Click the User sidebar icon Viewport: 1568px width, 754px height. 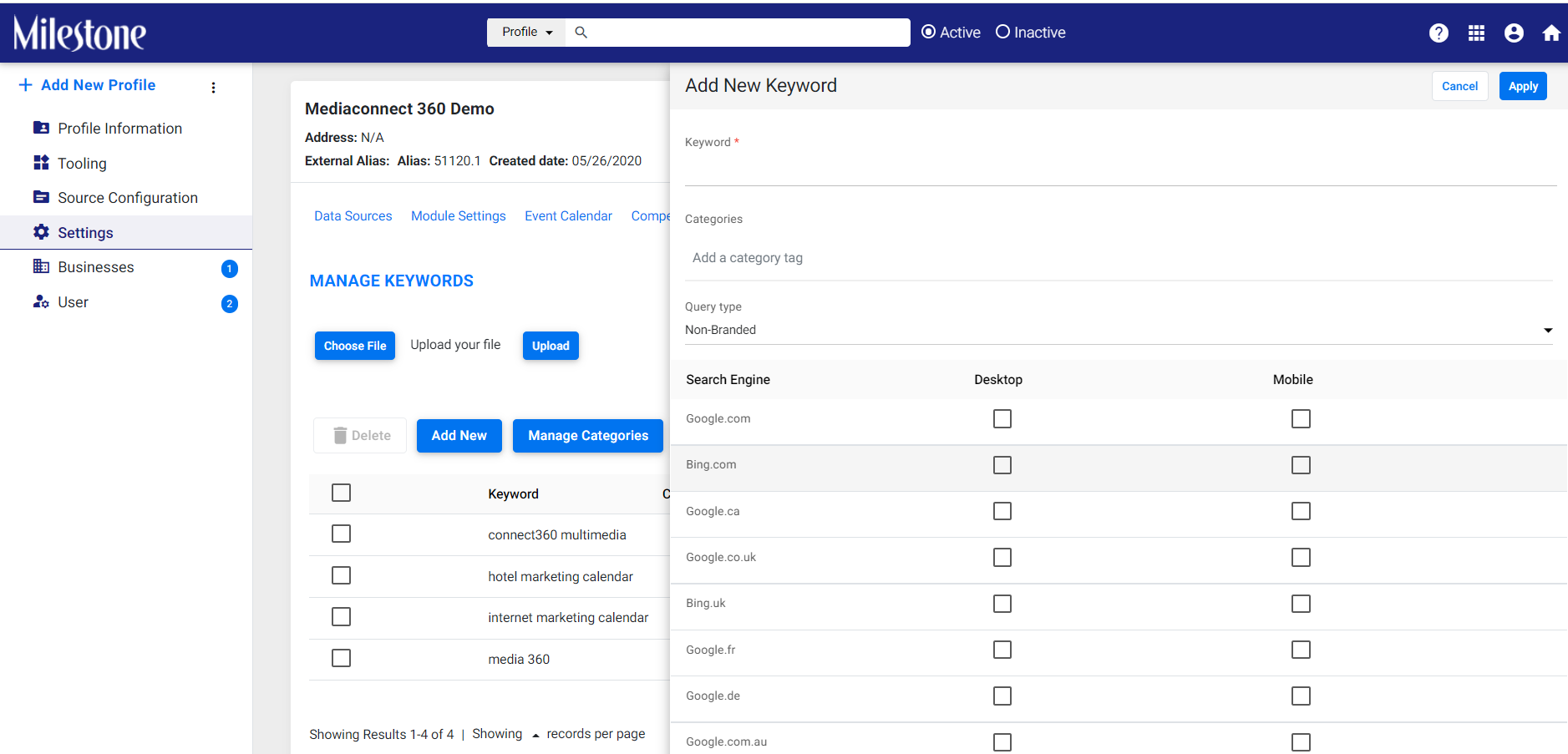(x=41, y=301)
